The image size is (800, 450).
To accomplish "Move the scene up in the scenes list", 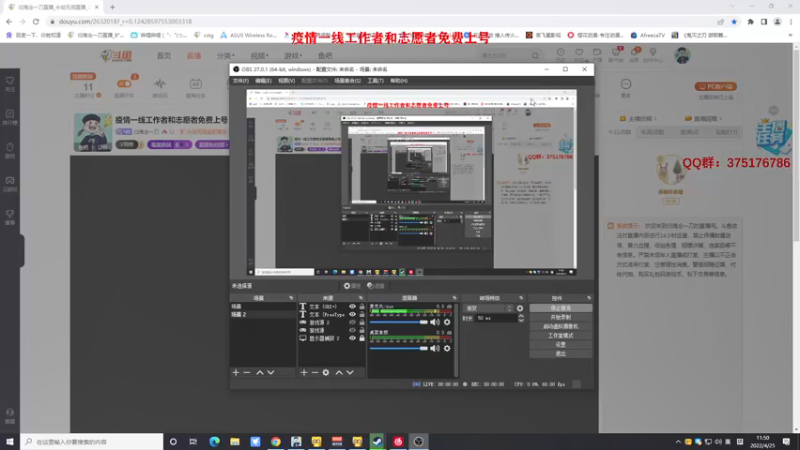I will point(260,372).
